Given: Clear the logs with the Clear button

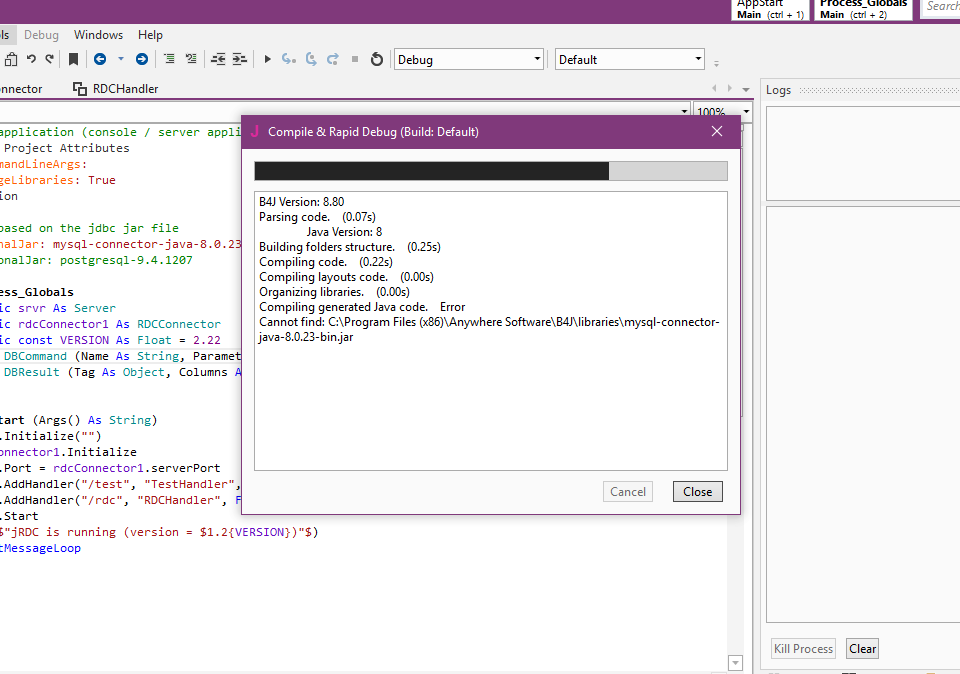Looking at the screenshot, I should 862,648.
